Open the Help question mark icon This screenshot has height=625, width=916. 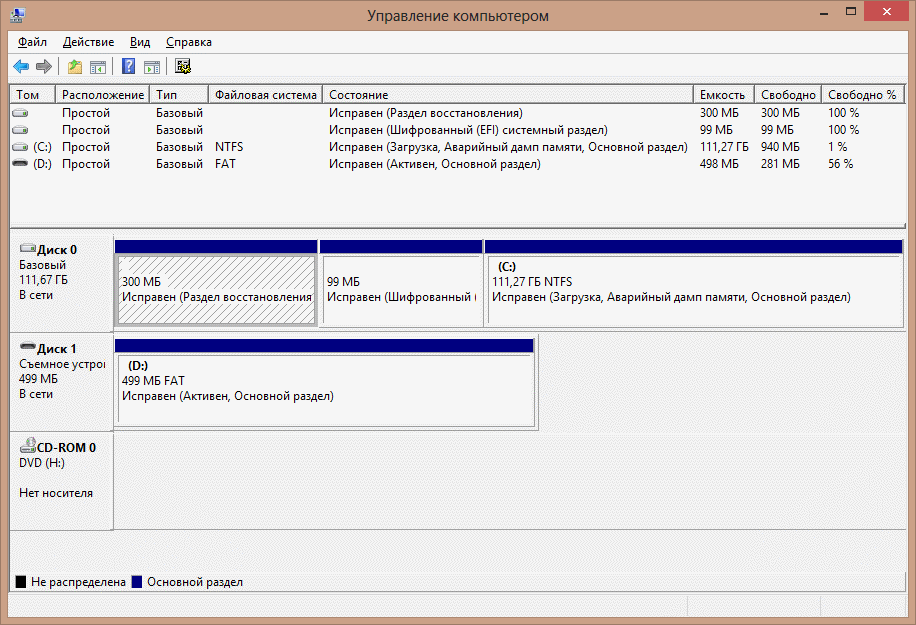[x=129, y=67]
